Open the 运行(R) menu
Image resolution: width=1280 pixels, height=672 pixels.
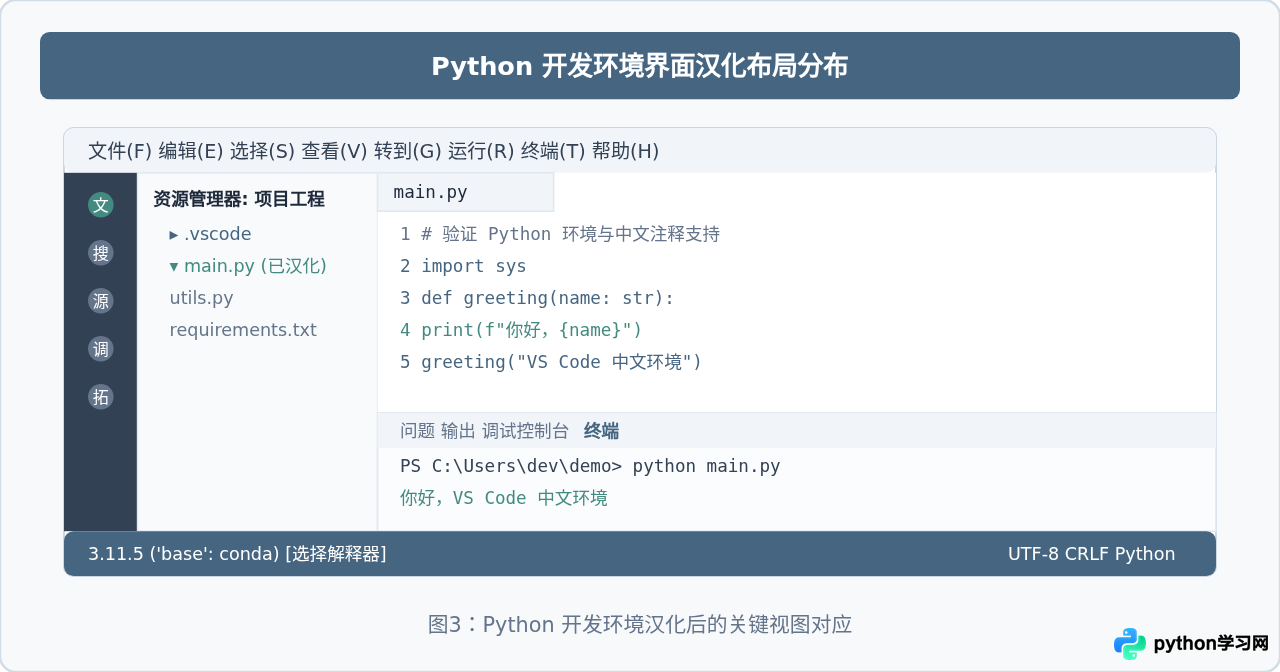click(481, 151)
